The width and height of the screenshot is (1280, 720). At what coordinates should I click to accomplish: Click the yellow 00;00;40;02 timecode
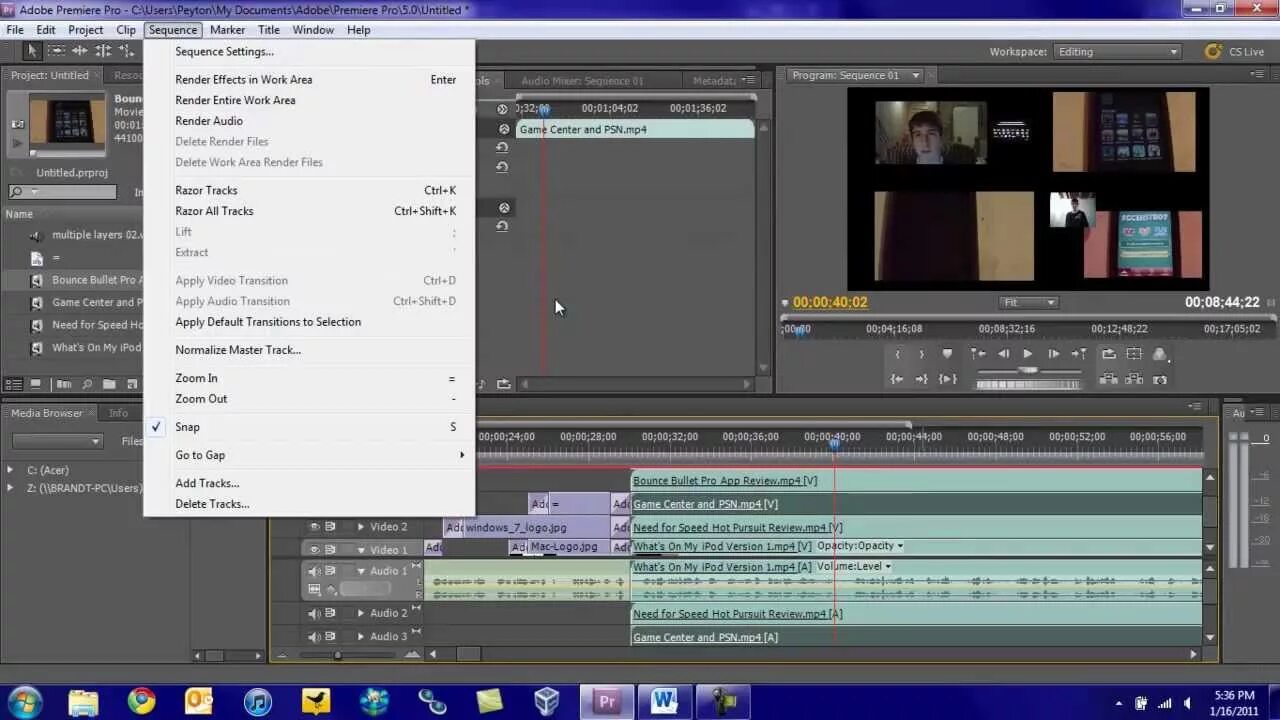[x=830, y=302]
